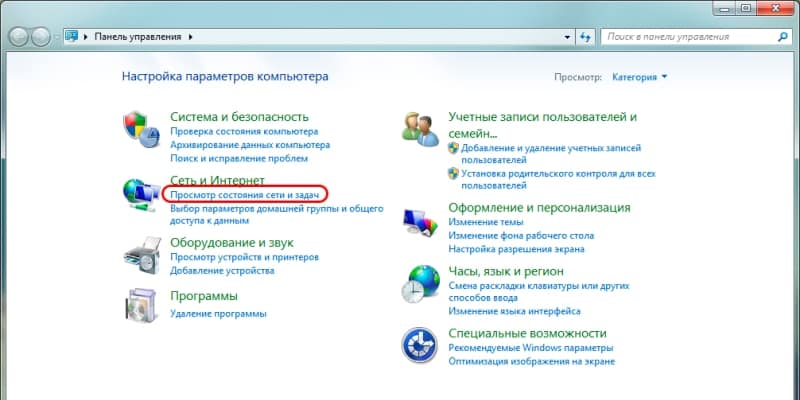
Task: Click the refresh icon beside address bar
Action: [585, 37]
